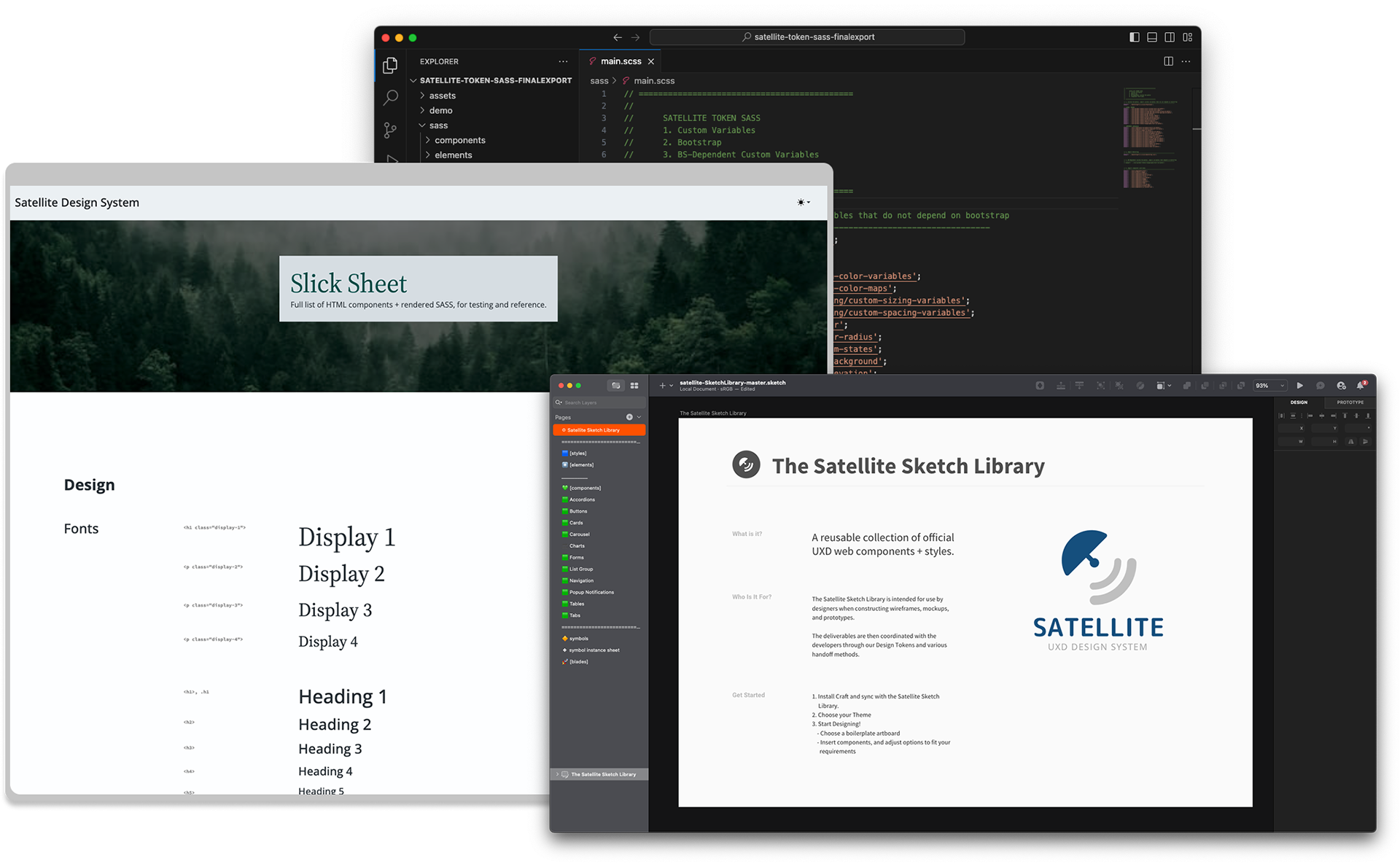The image size is (1400, 864).
Task: Click the Explorer files icon
Action: pos(390,66)
